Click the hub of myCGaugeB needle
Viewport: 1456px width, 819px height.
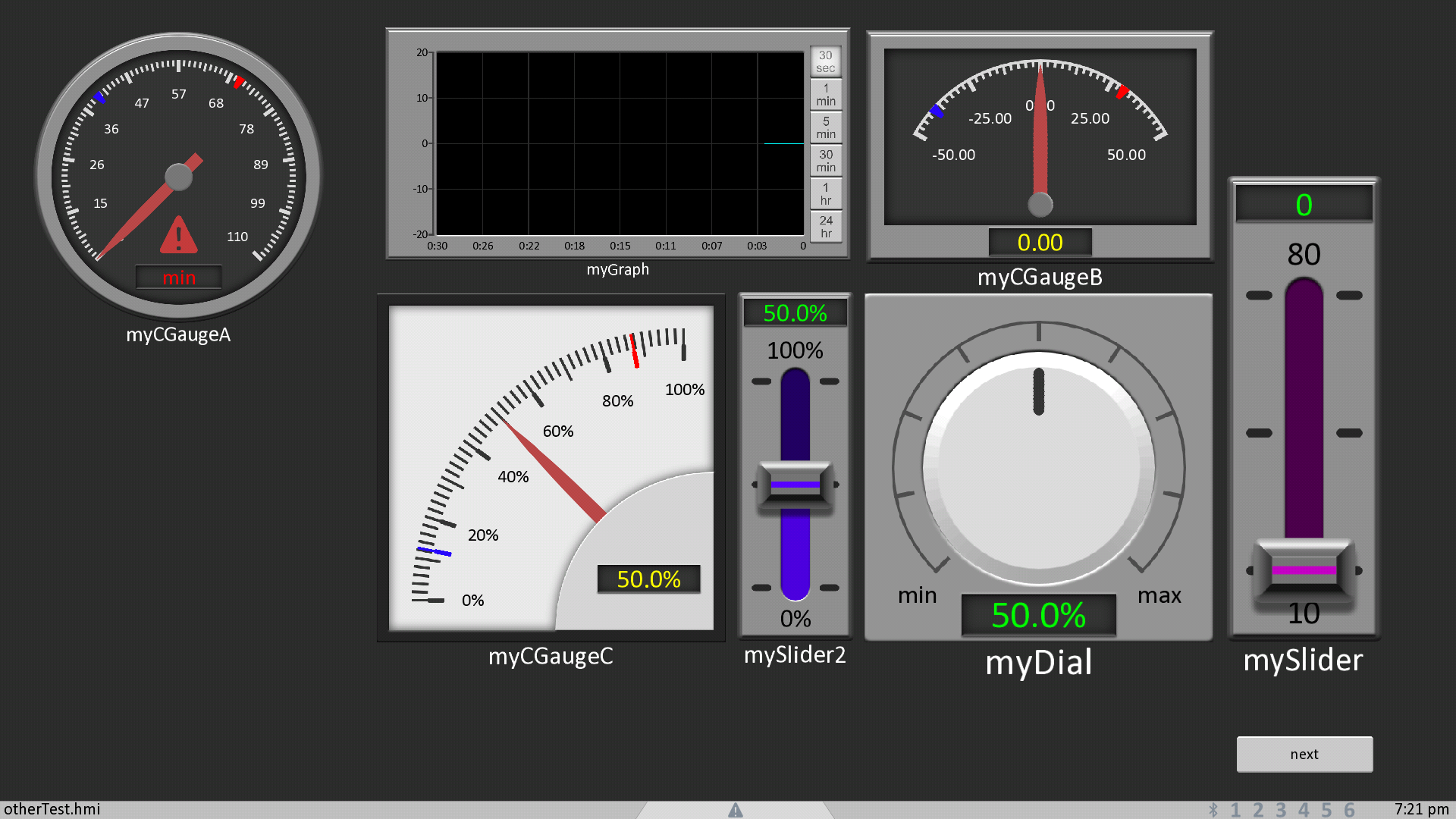[x=1040, y=204]
